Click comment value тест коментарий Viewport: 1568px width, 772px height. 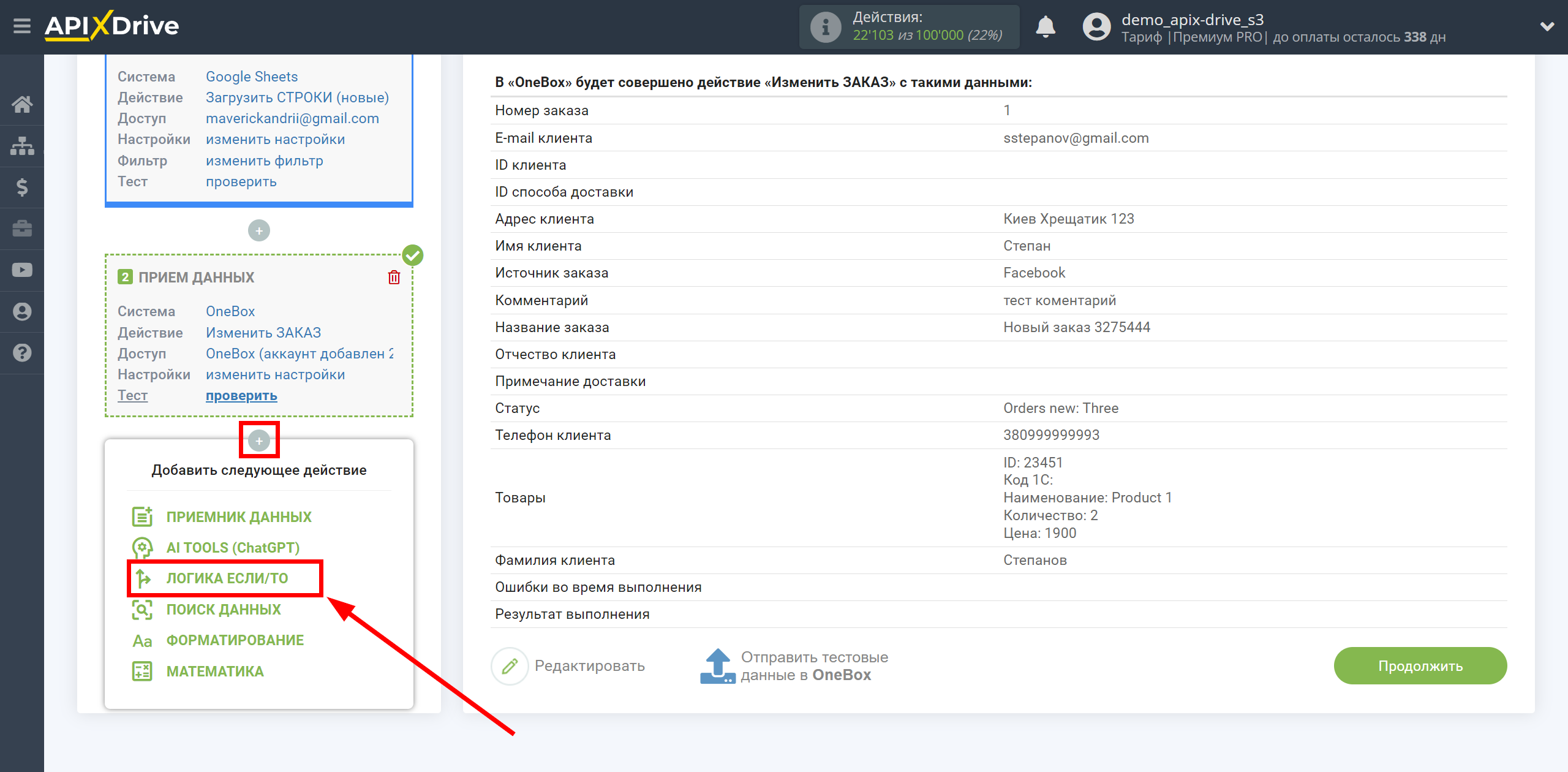pyautogui.click(x=1059, y=300)
